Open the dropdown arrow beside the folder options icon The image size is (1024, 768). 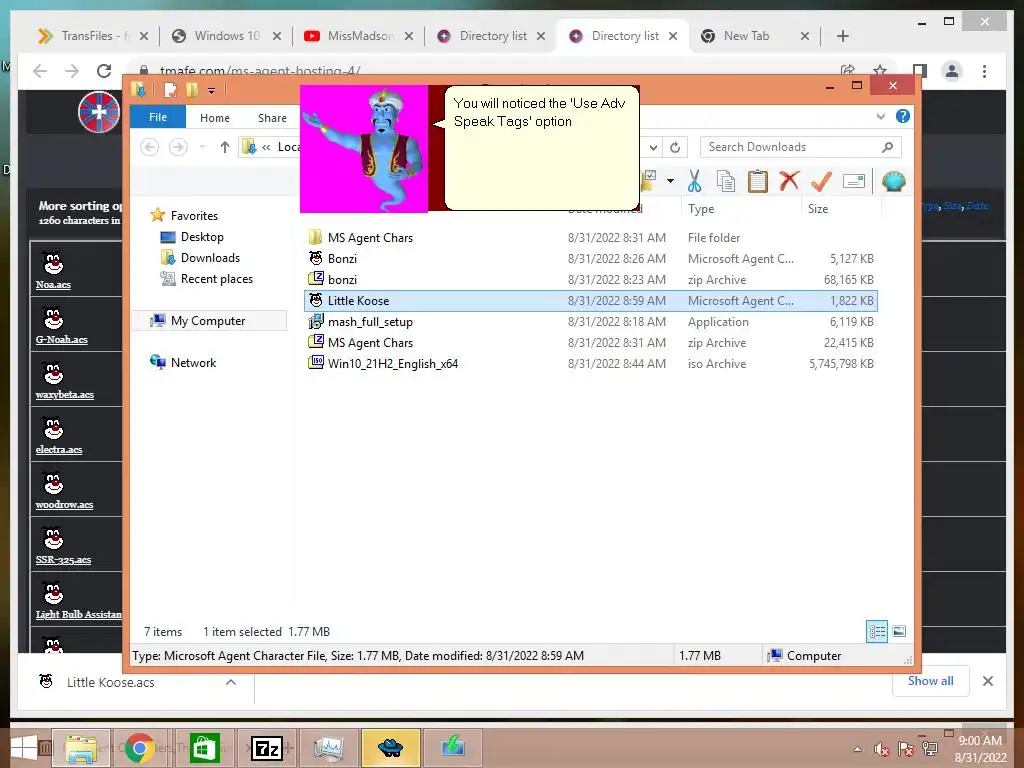click(670, 181)
